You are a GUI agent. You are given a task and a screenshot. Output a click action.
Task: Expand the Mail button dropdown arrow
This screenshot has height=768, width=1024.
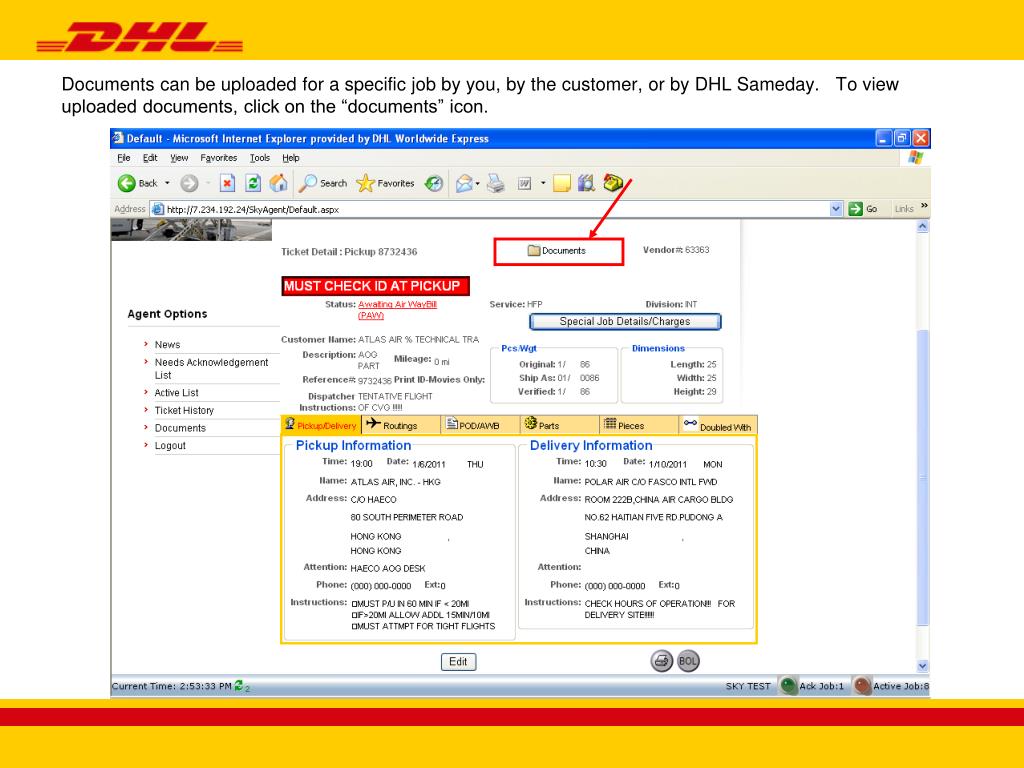pyautogui.click(x=477, y=184)
